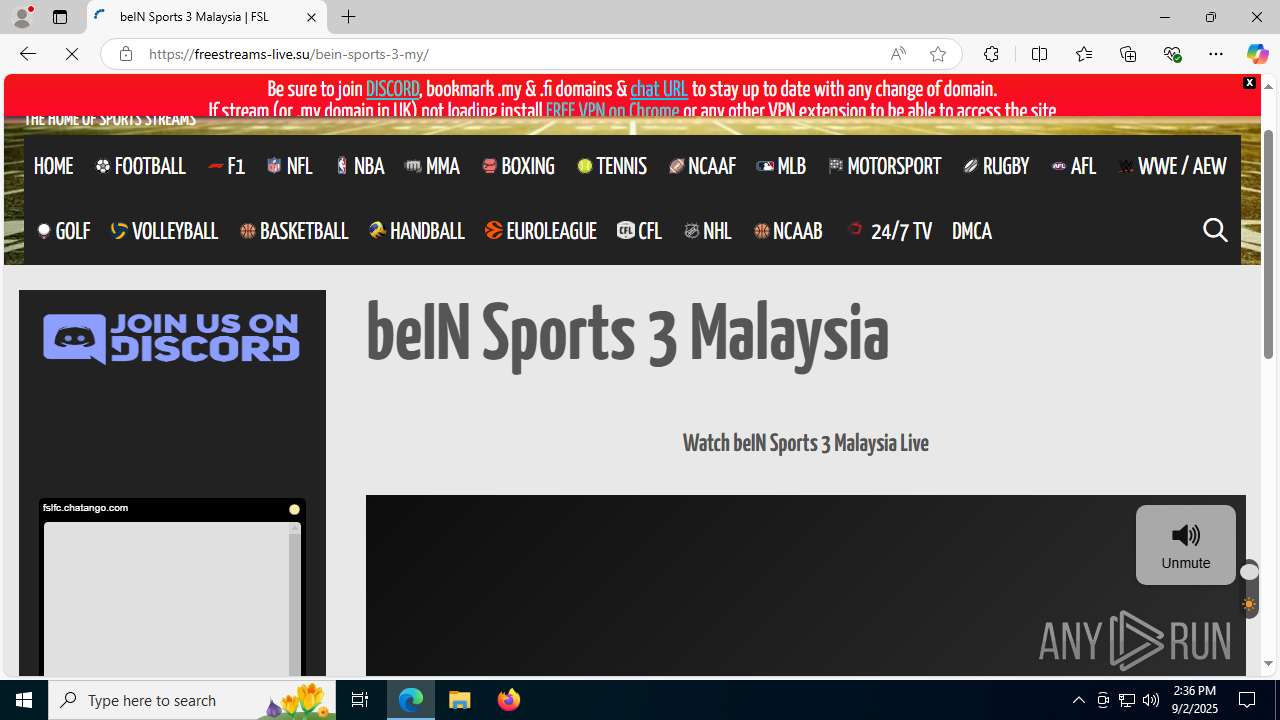Open FREE VPN on Chrome link

click(613, 110)
